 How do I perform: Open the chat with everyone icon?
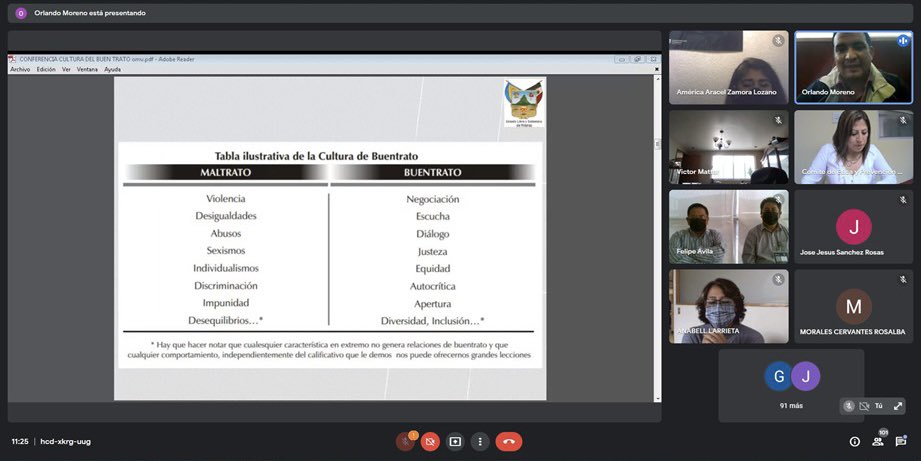click(901, 441)
